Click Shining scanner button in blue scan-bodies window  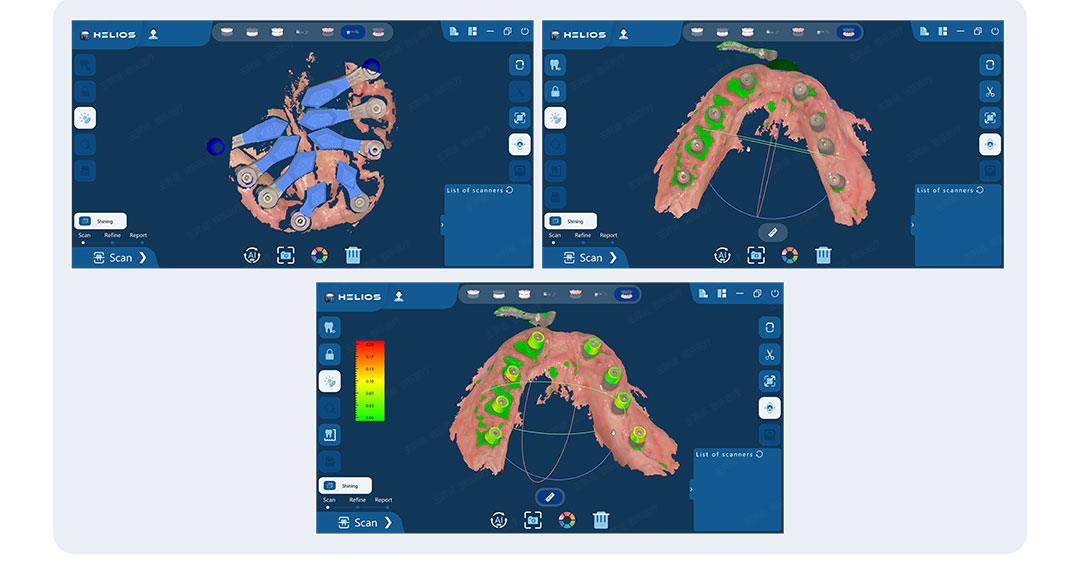[101, 221]
